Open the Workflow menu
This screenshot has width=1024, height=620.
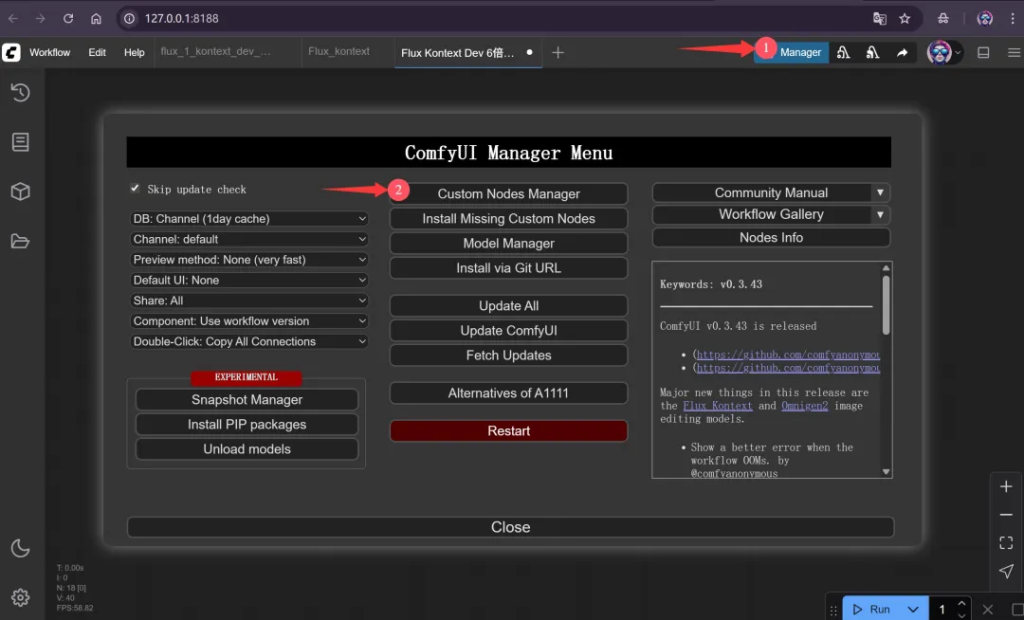pos(50,52)
